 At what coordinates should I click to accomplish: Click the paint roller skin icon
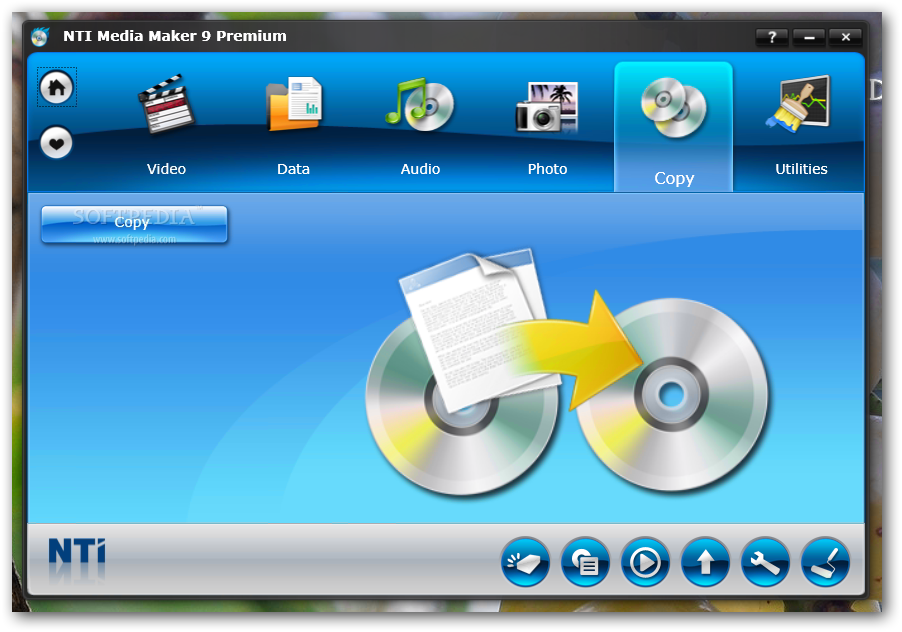pyautogui.click(x=825, y=562)
